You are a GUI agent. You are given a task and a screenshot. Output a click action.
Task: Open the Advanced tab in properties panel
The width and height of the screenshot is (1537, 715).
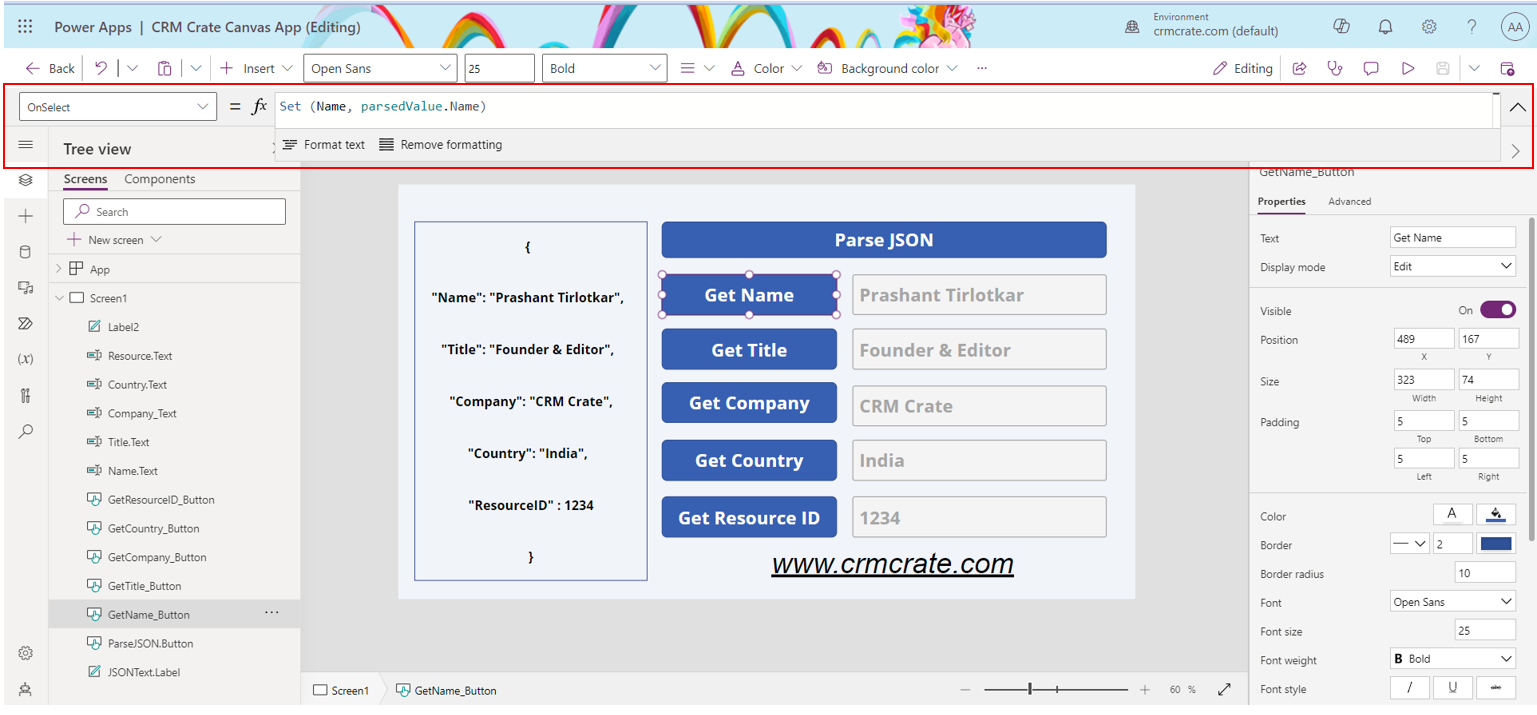coord(1349,201)
